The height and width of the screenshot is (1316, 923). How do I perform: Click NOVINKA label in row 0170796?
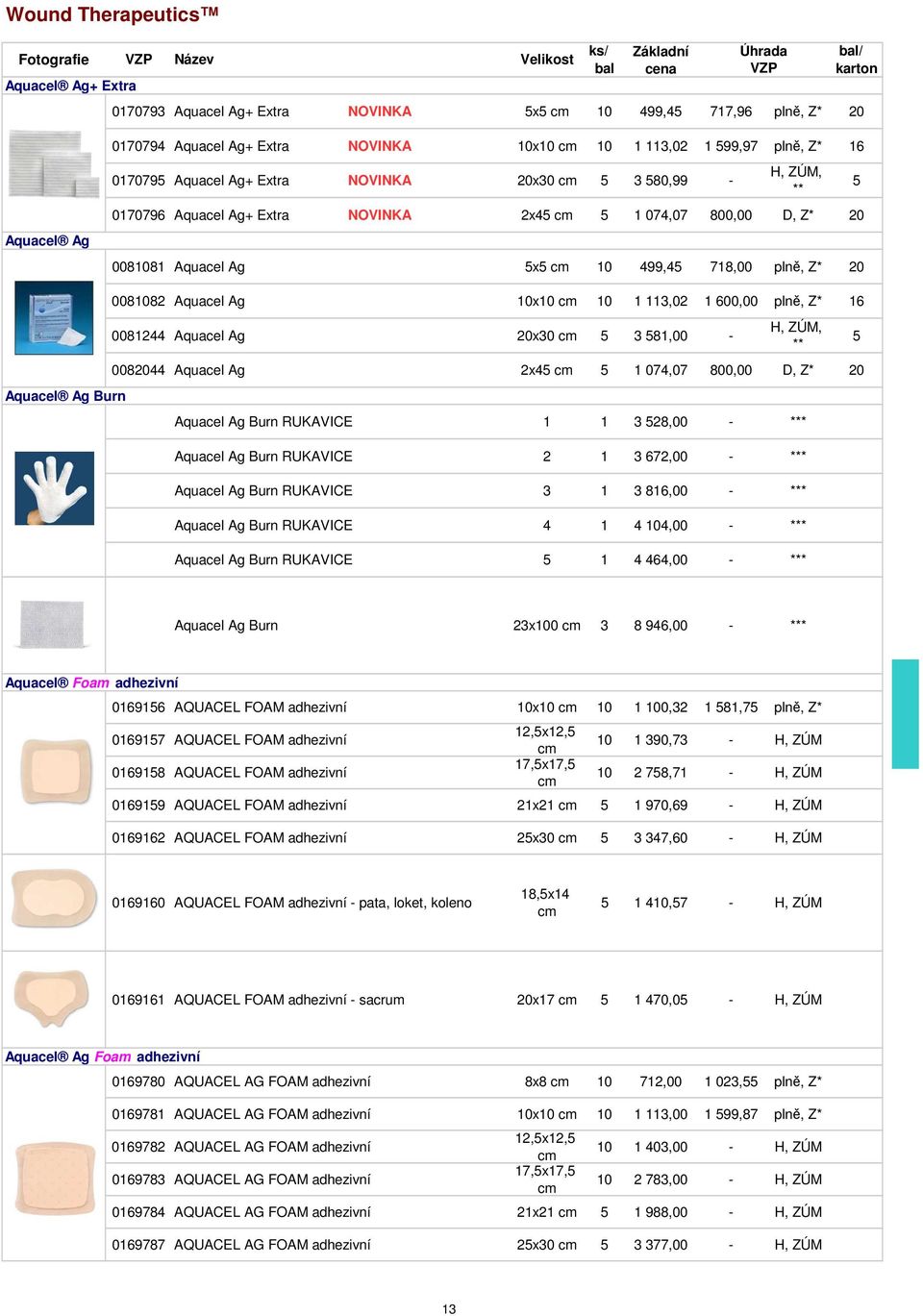[380, 215]
